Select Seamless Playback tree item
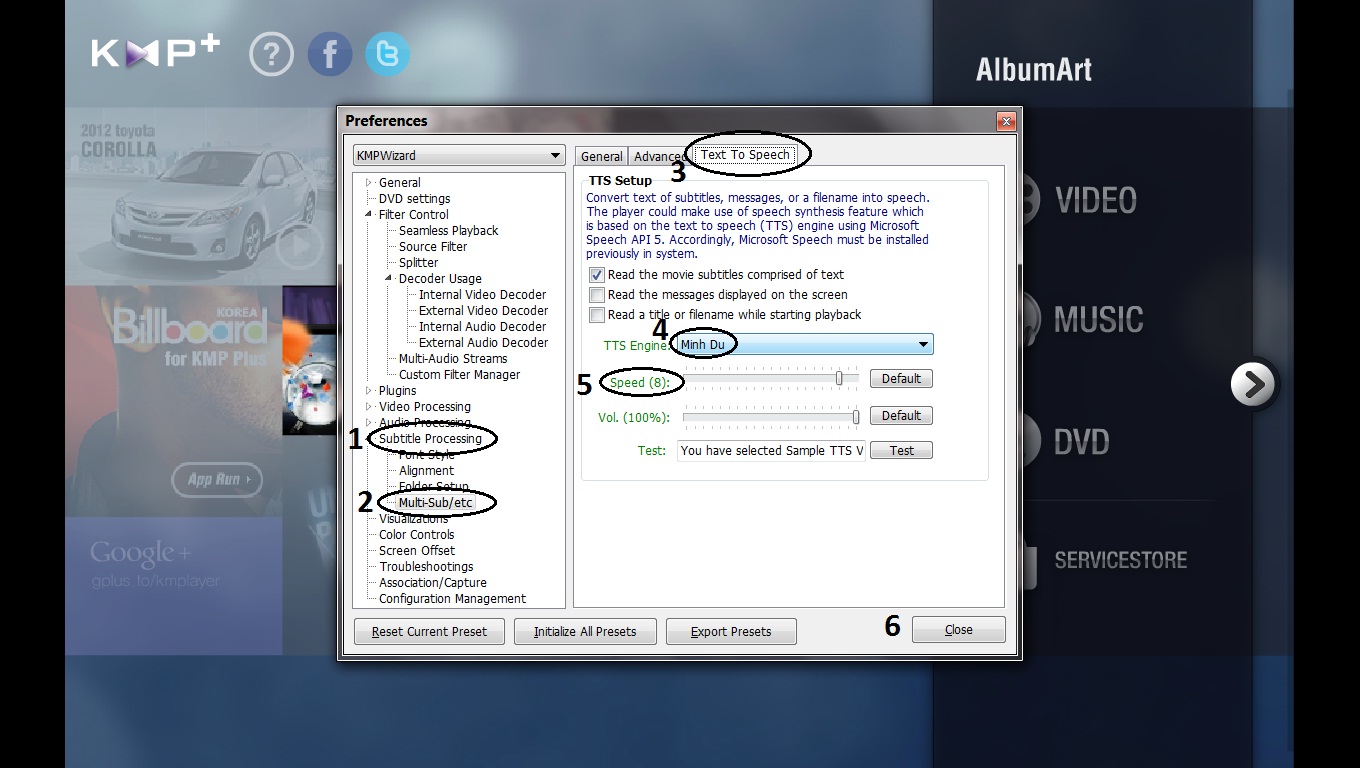Image resolution: width=1360 pixels, height=768 pixels. [x=448, y=231]
